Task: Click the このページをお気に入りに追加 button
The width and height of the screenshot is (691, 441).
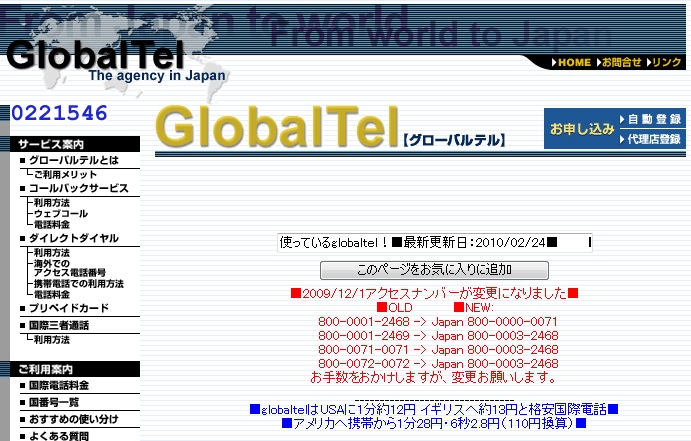Action: (434, 270)
